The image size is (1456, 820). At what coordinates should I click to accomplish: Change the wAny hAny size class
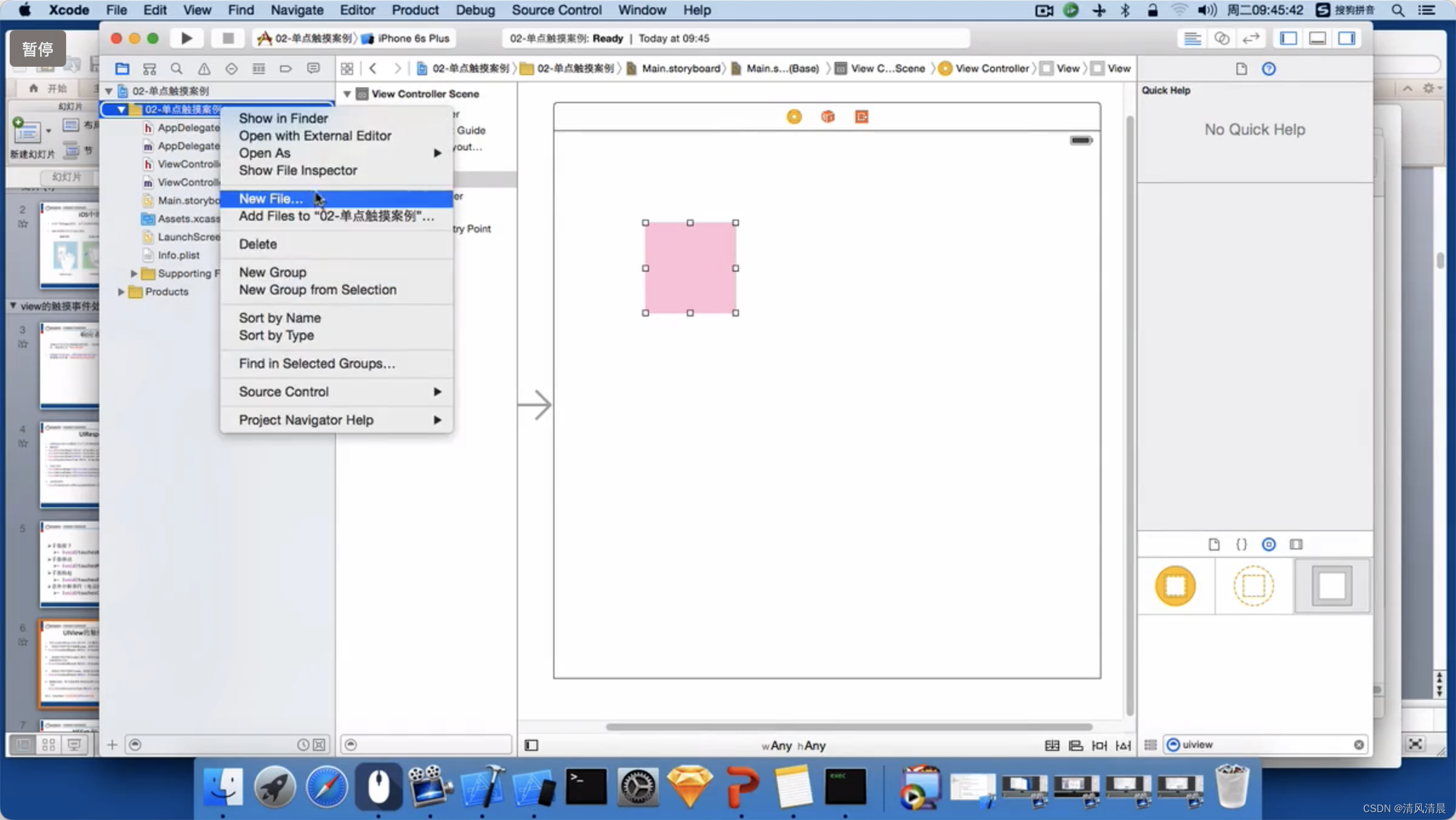[x=794, y=745]
